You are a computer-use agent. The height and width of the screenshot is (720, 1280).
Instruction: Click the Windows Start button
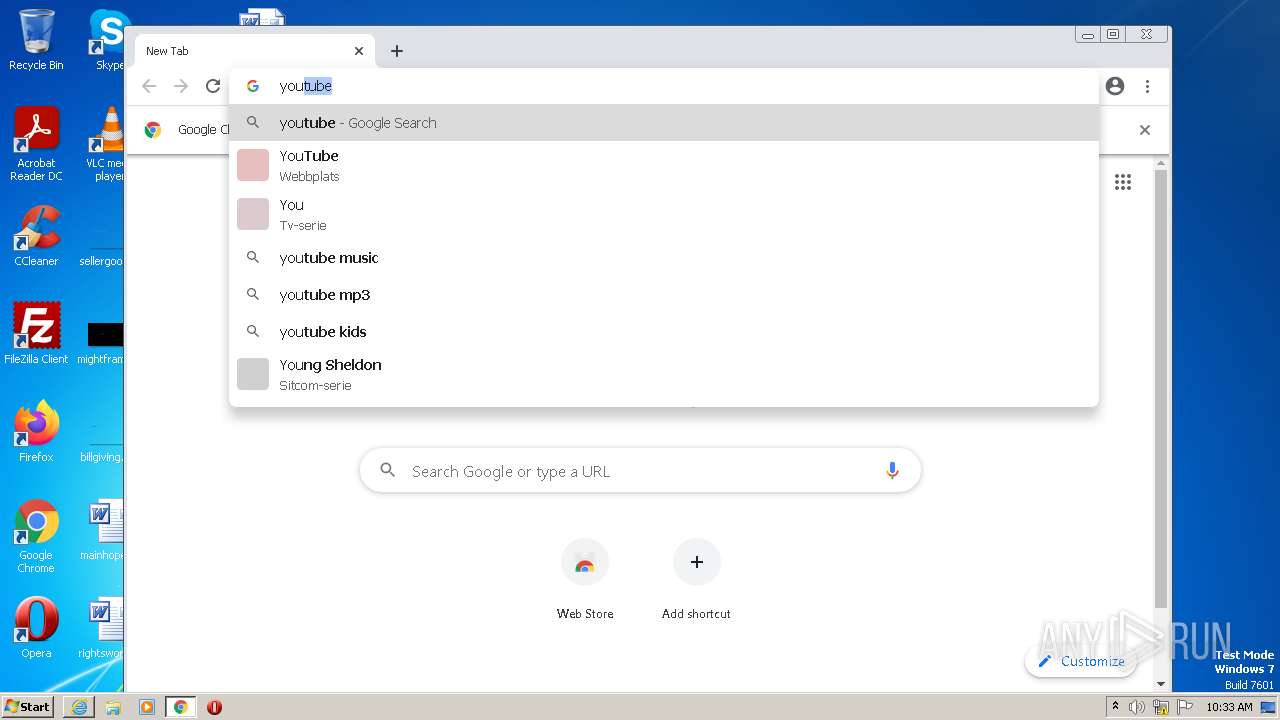tap(28, 706)
